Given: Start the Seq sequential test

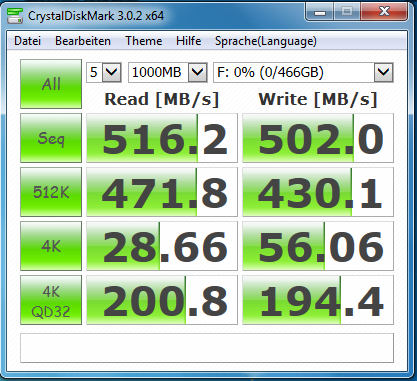Looking at the screenshot, I should point(51,138).
